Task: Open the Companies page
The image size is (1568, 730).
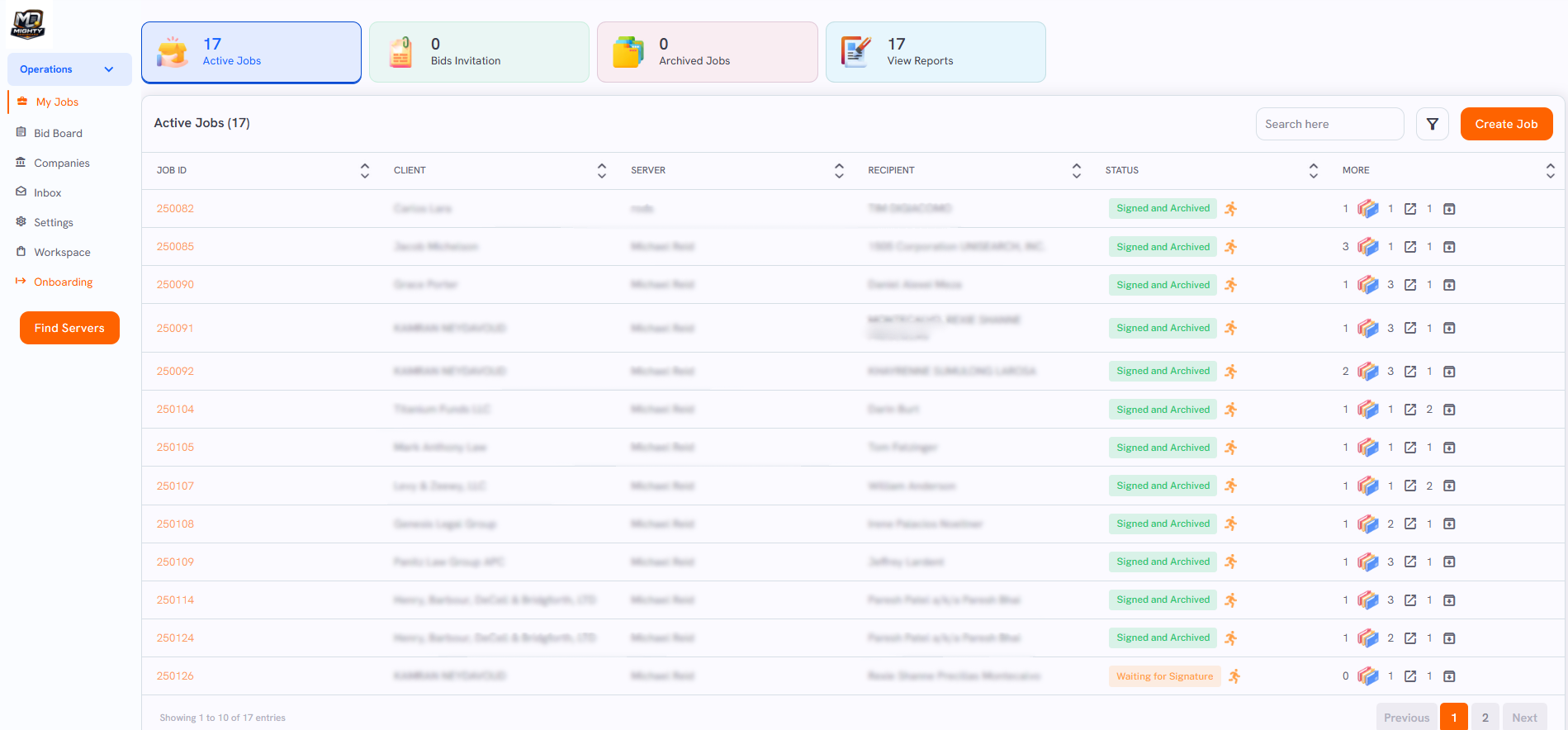Action: pyautogui.click(x=62, y=163)
